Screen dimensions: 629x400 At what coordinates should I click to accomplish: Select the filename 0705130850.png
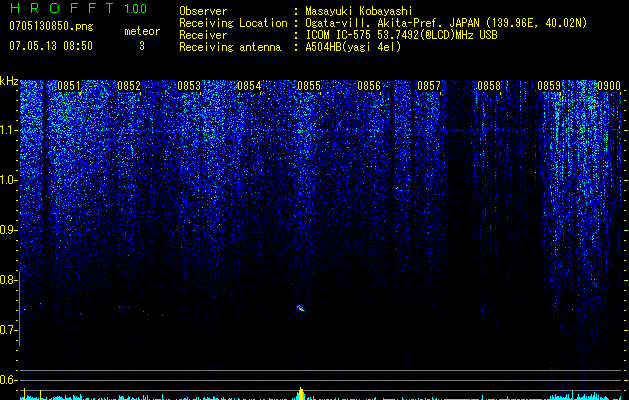51,26
